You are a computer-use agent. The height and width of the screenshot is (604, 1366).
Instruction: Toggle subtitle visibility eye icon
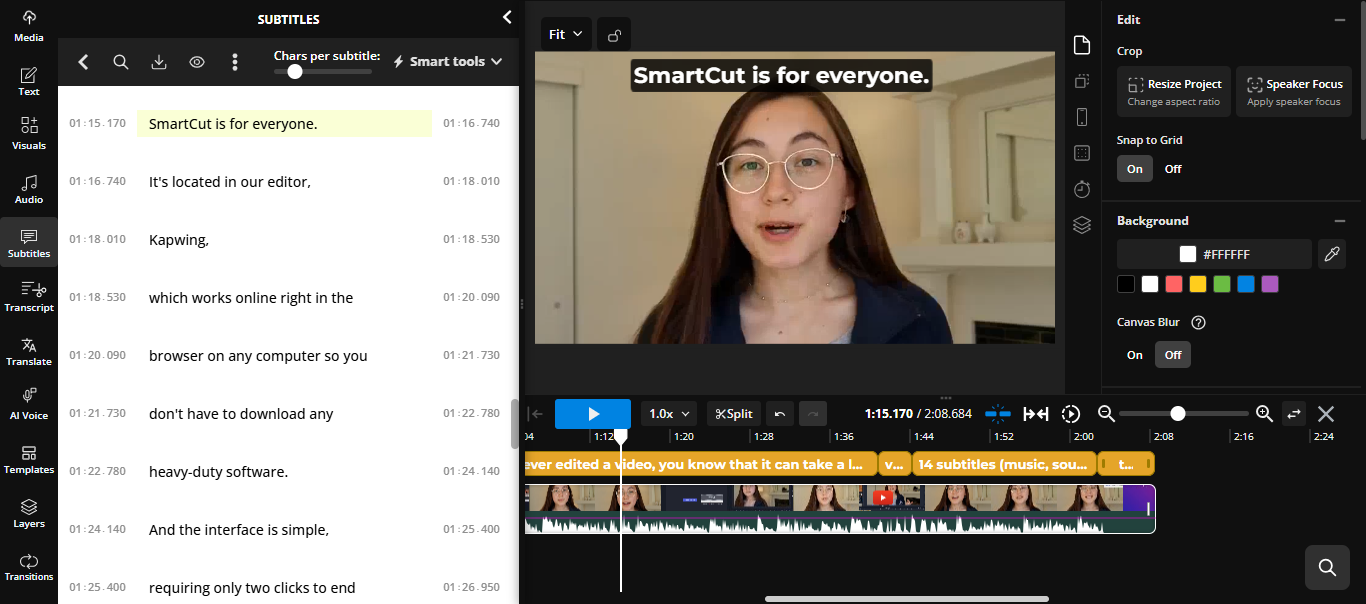click(197, 62)
